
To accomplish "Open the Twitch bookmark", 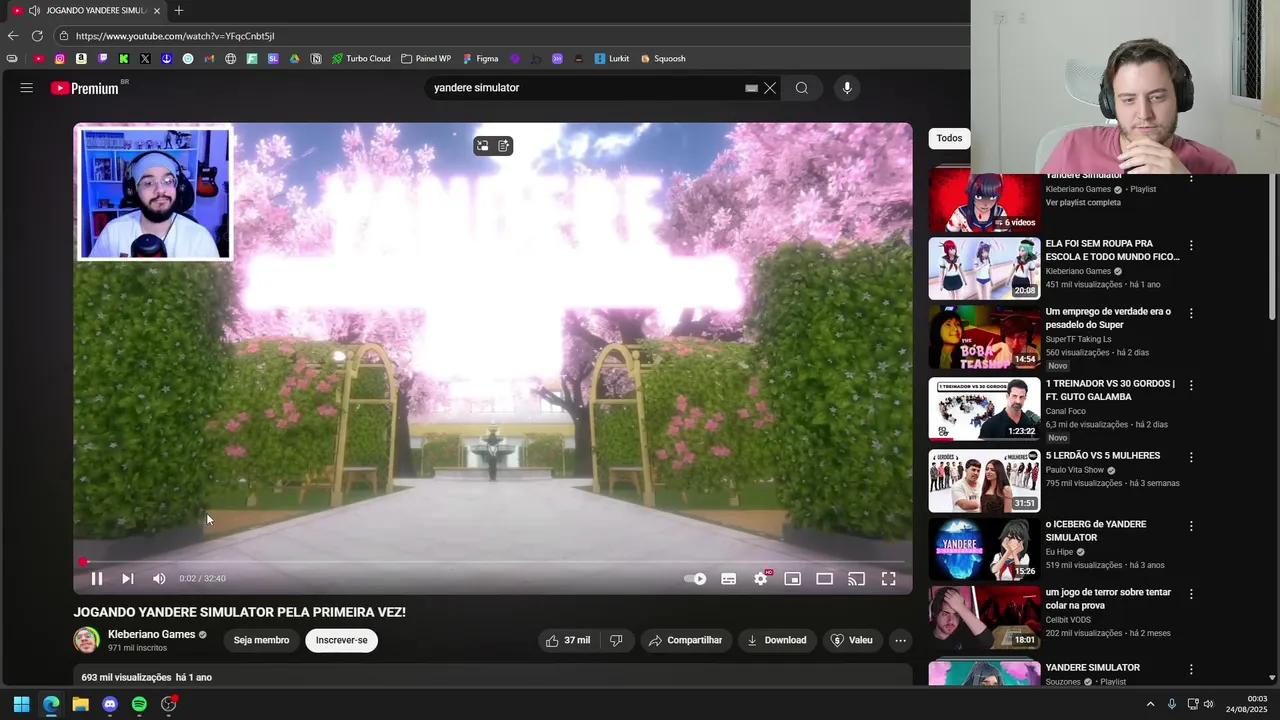I will click(x=103, y=59).
